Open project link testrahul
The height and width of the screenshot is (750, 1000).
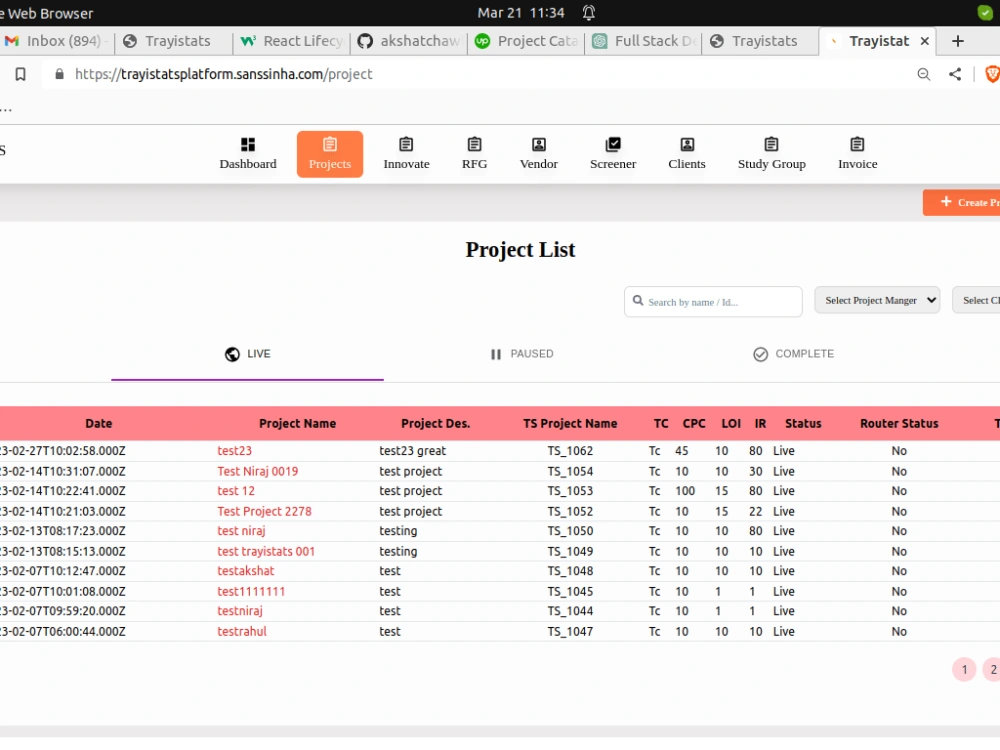[242, 631]
